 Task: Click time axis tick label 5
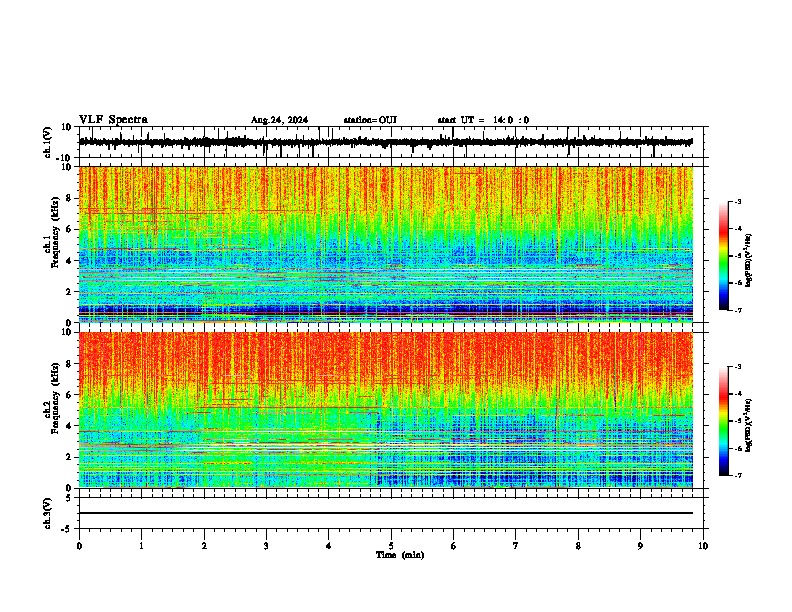391,546
